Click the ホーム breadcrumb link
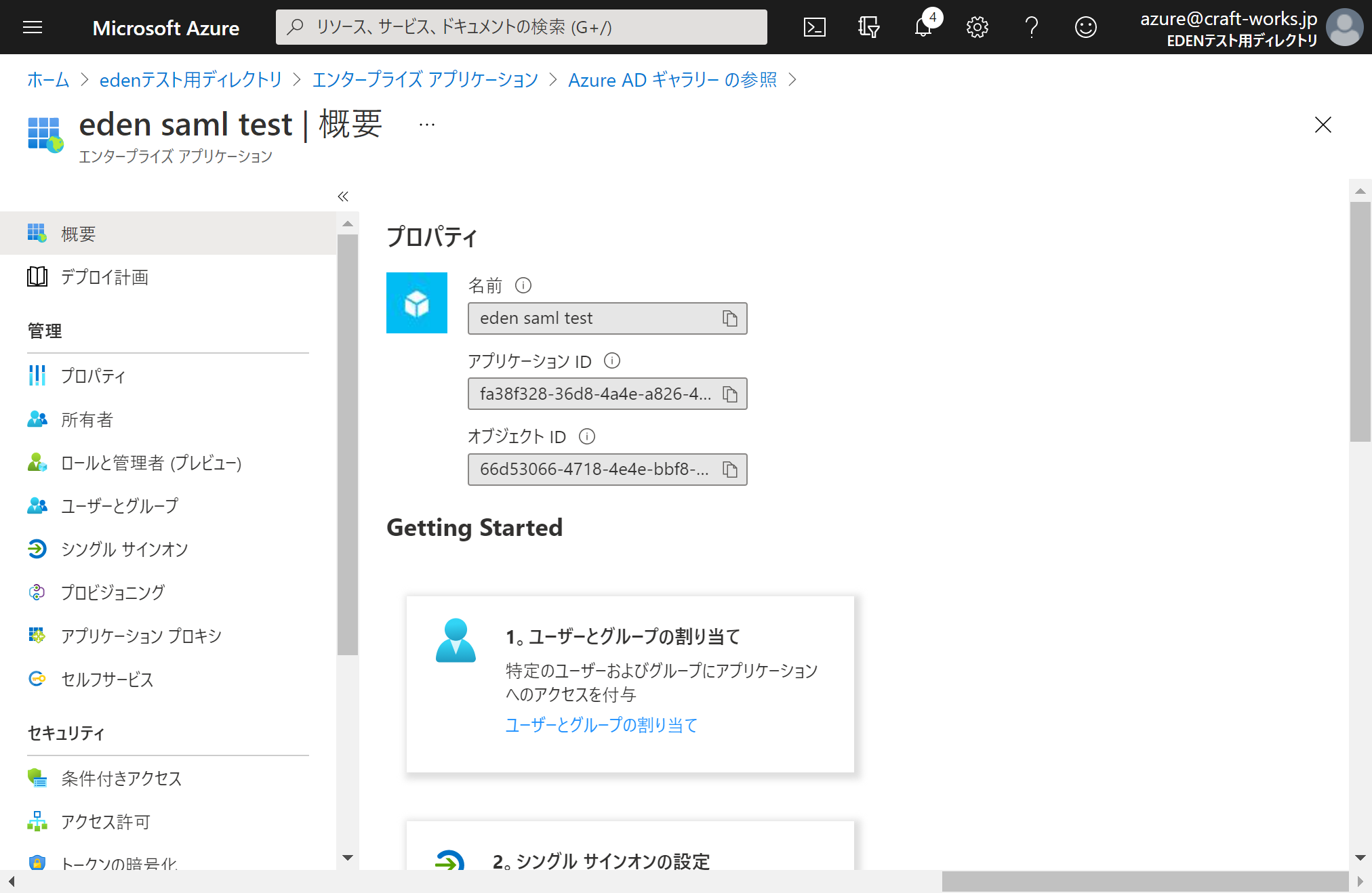This screenshot has width=1372, height=893. coord(48,80)
